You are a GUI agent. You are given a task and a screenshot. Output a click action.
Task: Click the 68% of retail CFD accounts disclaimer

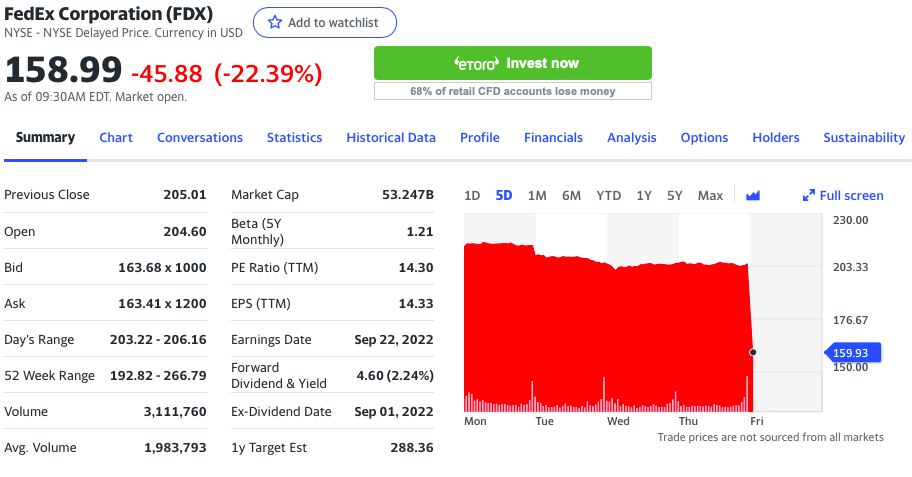512,91
